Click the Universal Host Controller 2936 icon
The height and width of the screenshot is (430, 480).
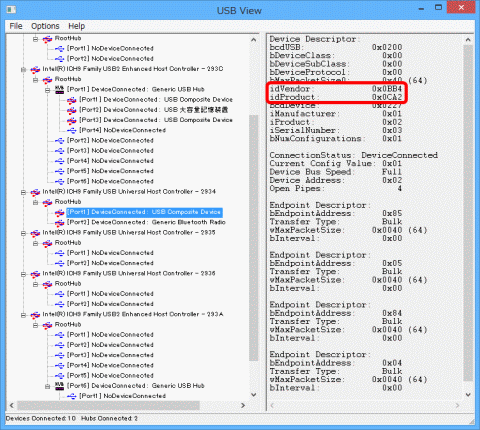(x=35, y=274)
